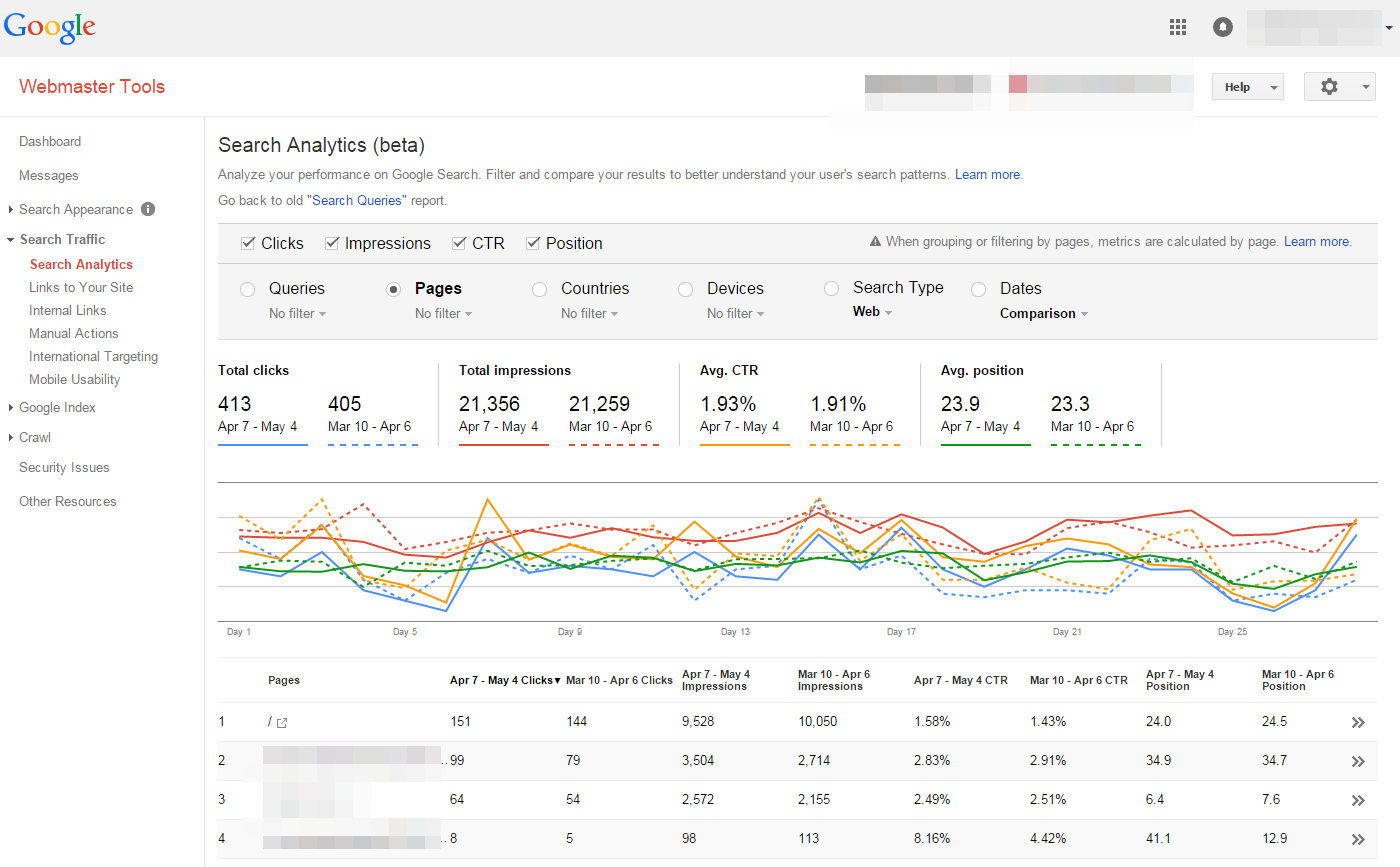Open the settings gear menu
The height and width of the screenshot is (867, 1400).
tap(1339, 87)
